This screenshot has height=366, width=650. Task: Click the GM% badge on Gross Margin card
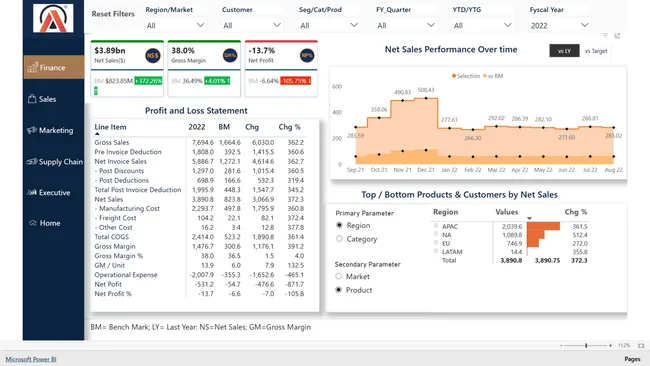pyautogui.click(x=230, y=56)
